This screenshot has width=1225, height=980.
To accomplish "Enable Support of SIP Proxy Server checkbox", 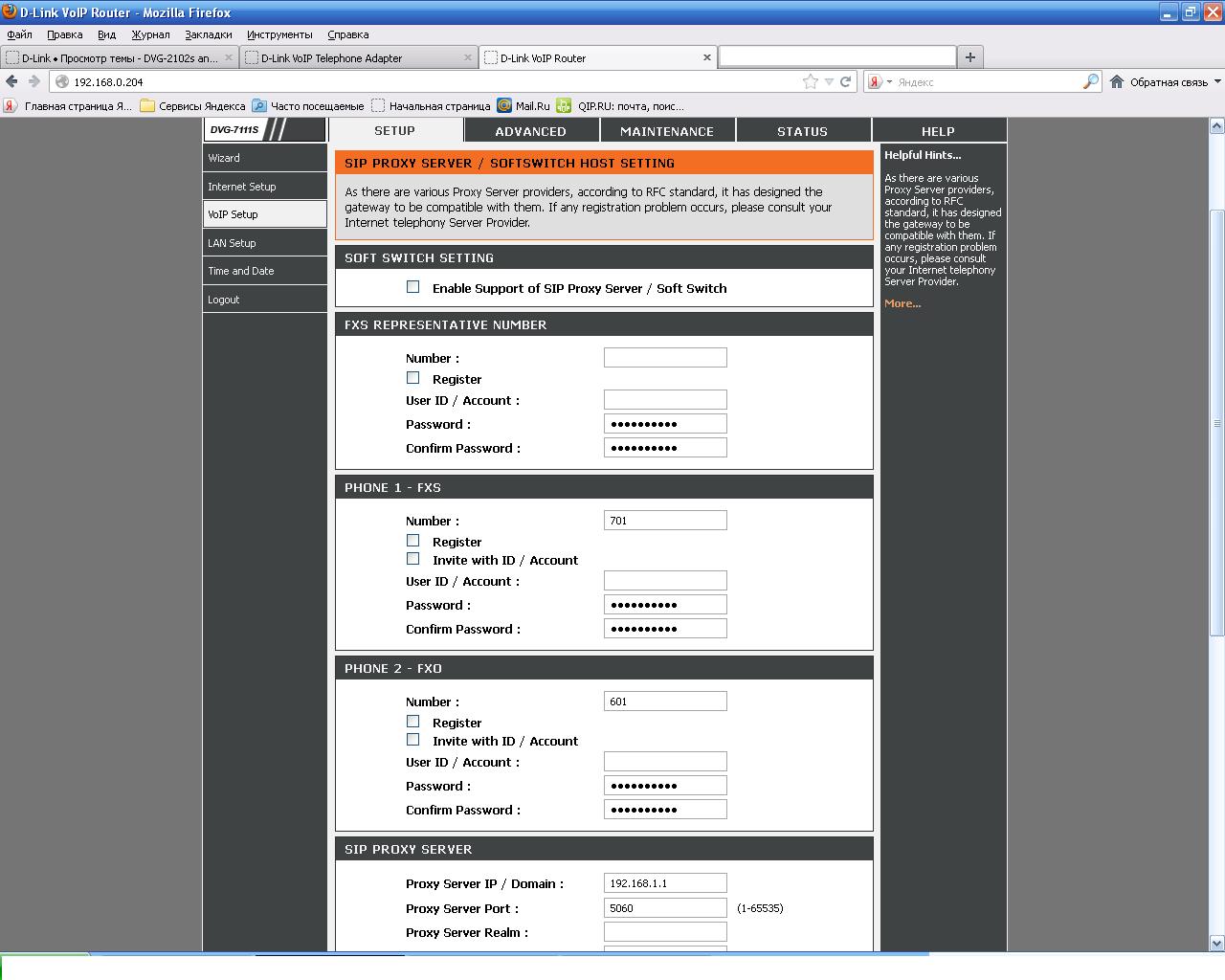I will point(413,287).
